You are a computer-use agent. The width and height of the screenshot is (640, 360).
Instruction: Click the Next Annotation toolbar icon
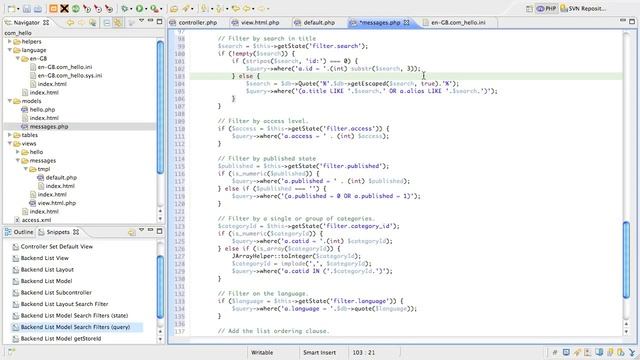204,9
